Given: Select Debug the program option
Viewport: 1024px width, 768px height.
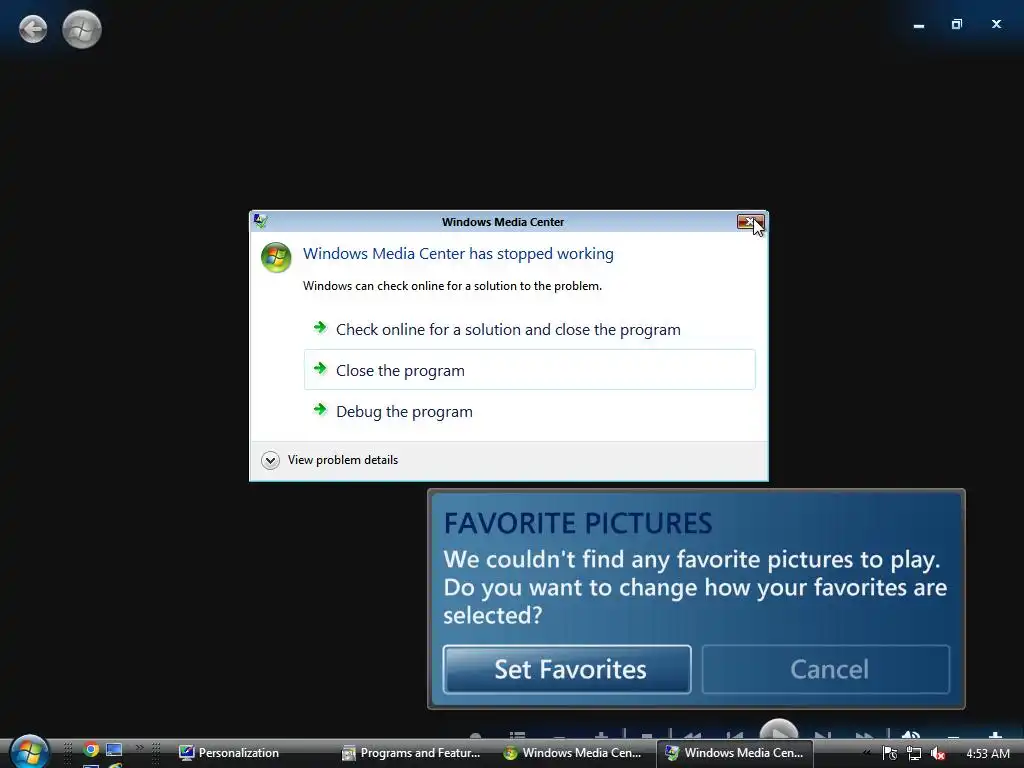Looking at the screenshot, I should pyautogui.click(x=530, y=411).
